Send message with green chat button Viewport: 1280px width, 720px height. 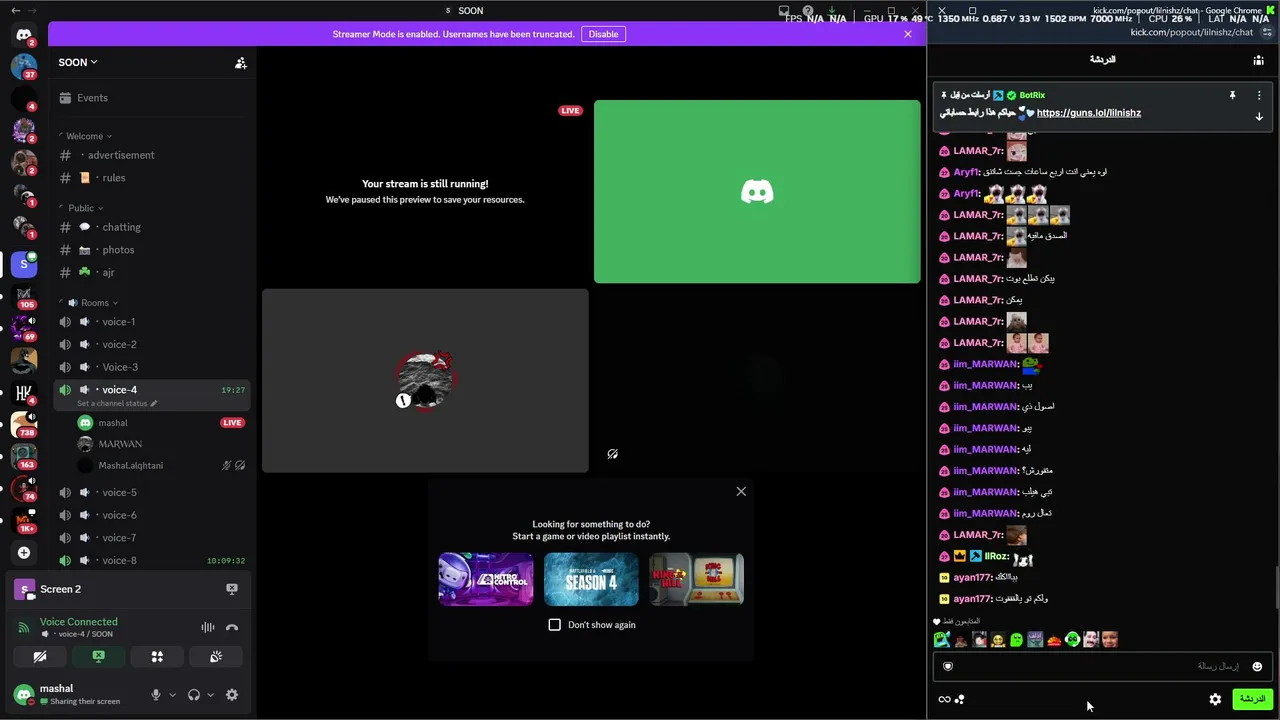[x=1252, y=699]
